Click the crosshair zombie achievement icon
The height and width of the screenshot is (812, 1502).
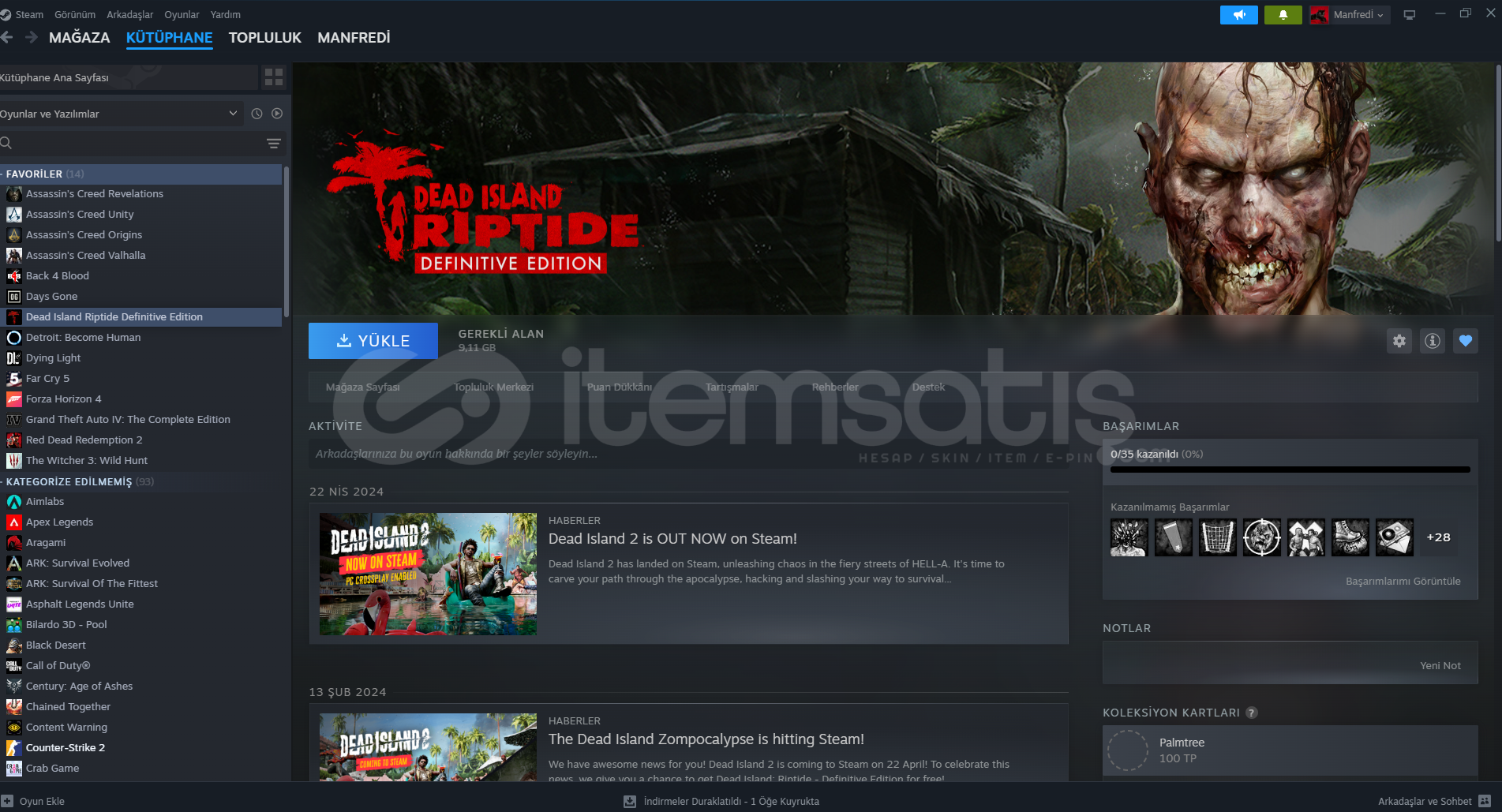click(1262, 537)
